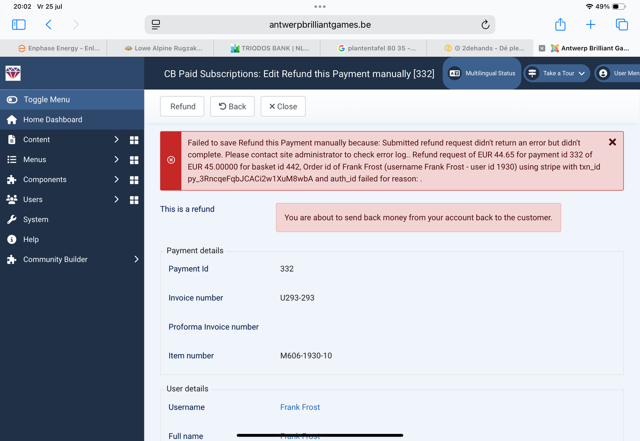Expand Menus submenu chevron
The image size is (640, 441).
click(x=116, y=160)
